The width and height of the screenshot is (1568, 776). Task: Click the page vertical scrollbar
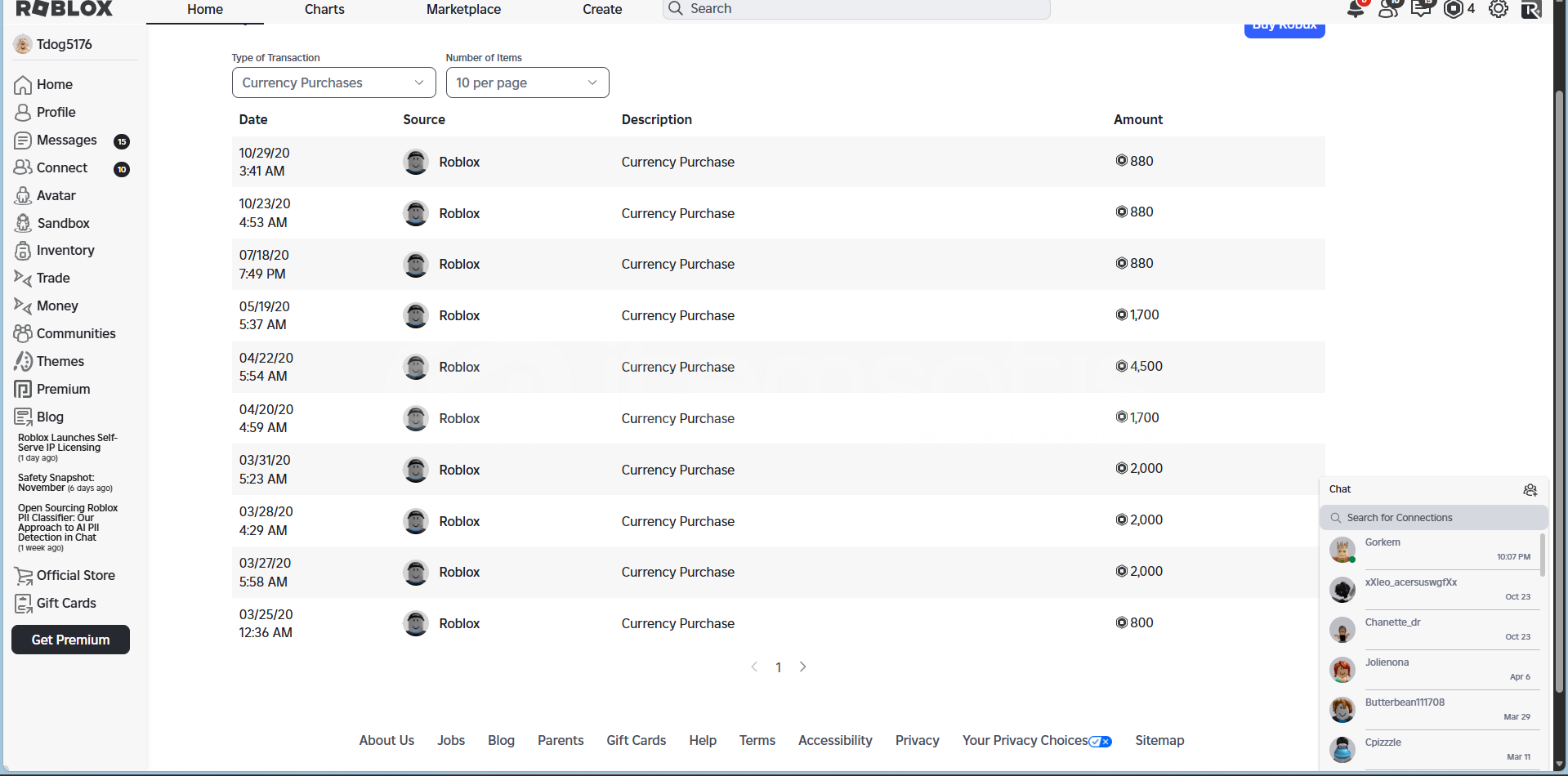point(1560,392)
